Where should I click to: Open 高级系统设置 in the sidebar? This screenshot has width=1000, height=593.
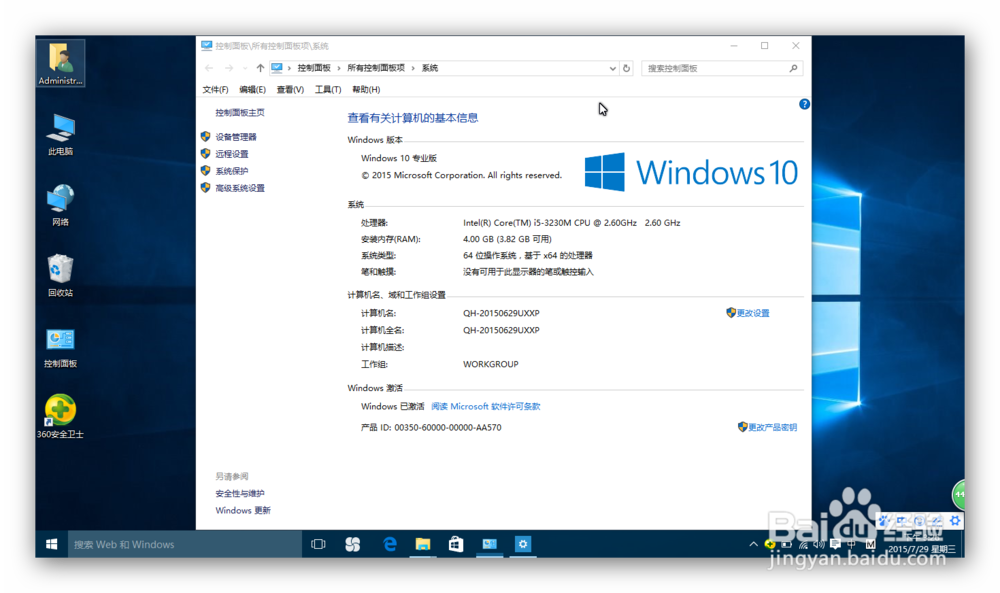(240, 189)
